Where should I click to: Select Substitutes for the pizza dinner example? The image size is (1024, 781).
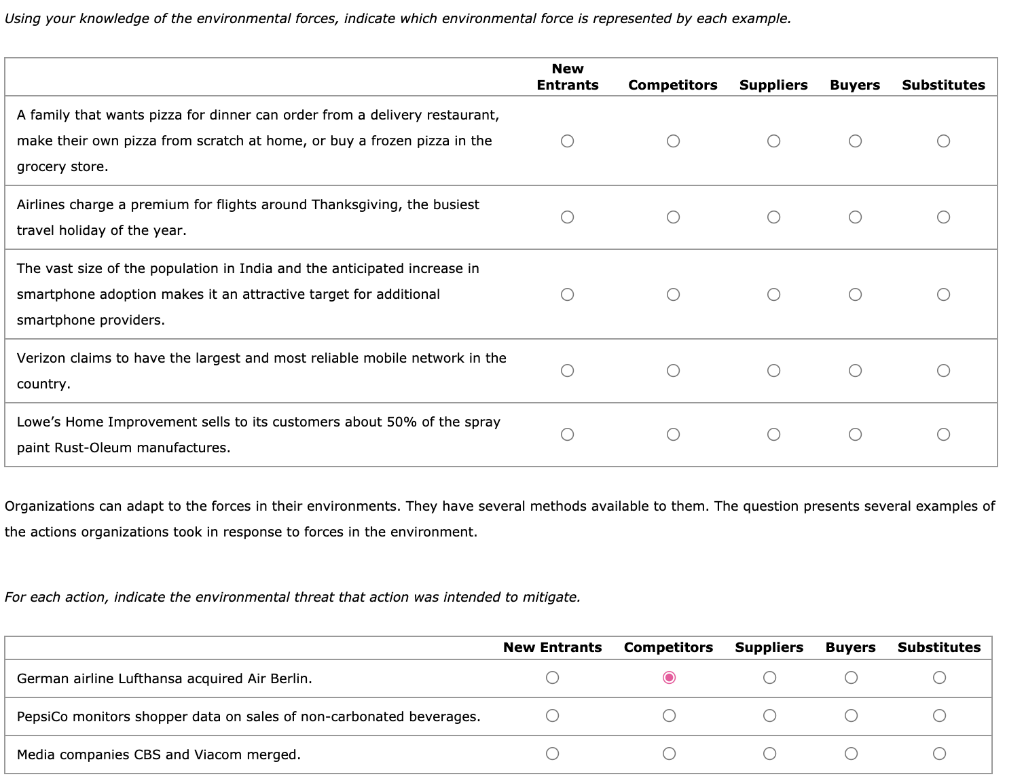(x=942, y=141)
